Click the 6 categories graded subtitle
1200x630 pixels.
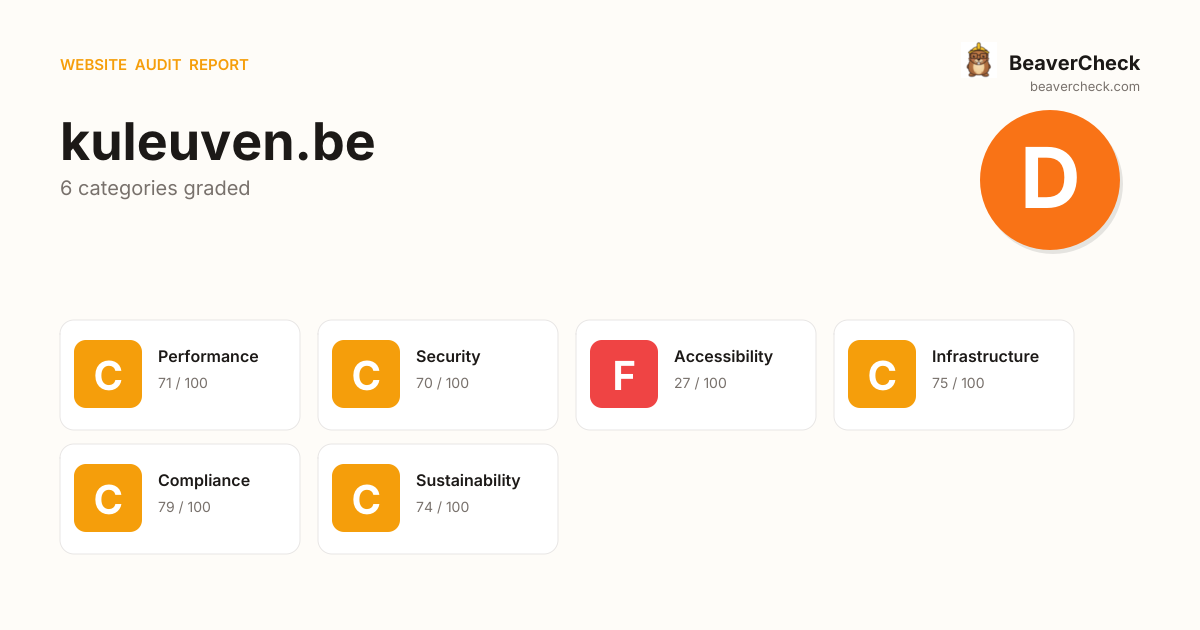pos(155,188)
